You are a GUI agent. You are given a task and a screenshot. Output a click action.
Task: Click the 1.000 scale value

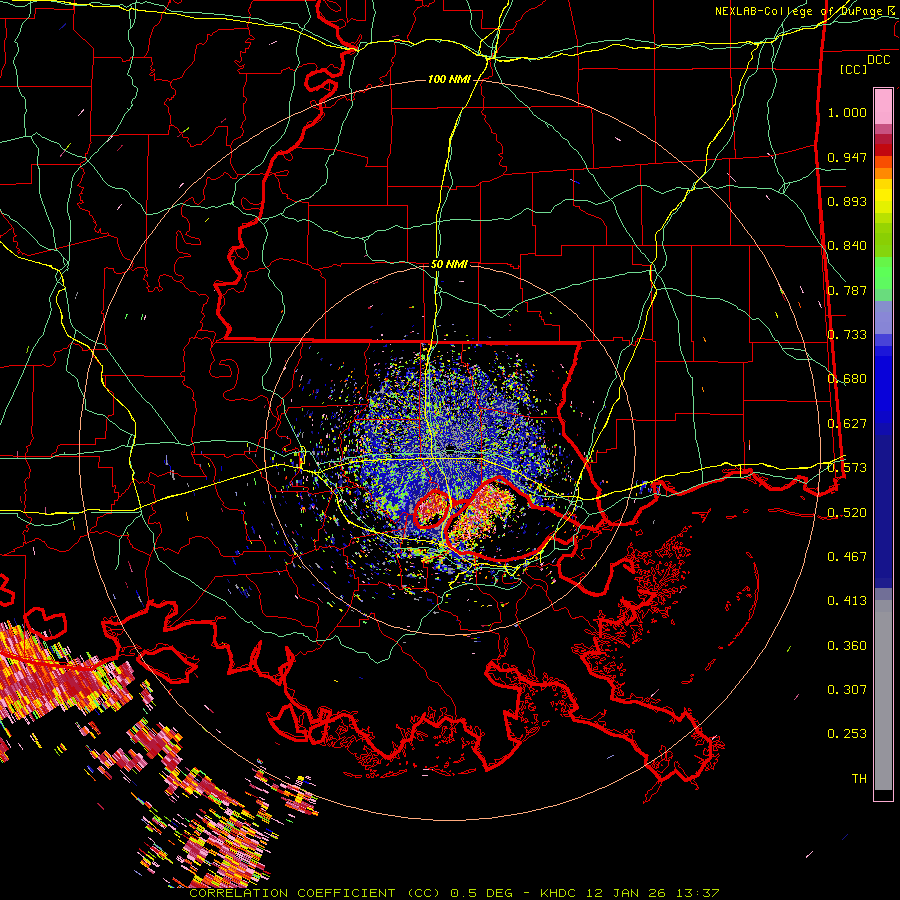tap(847, 112)
